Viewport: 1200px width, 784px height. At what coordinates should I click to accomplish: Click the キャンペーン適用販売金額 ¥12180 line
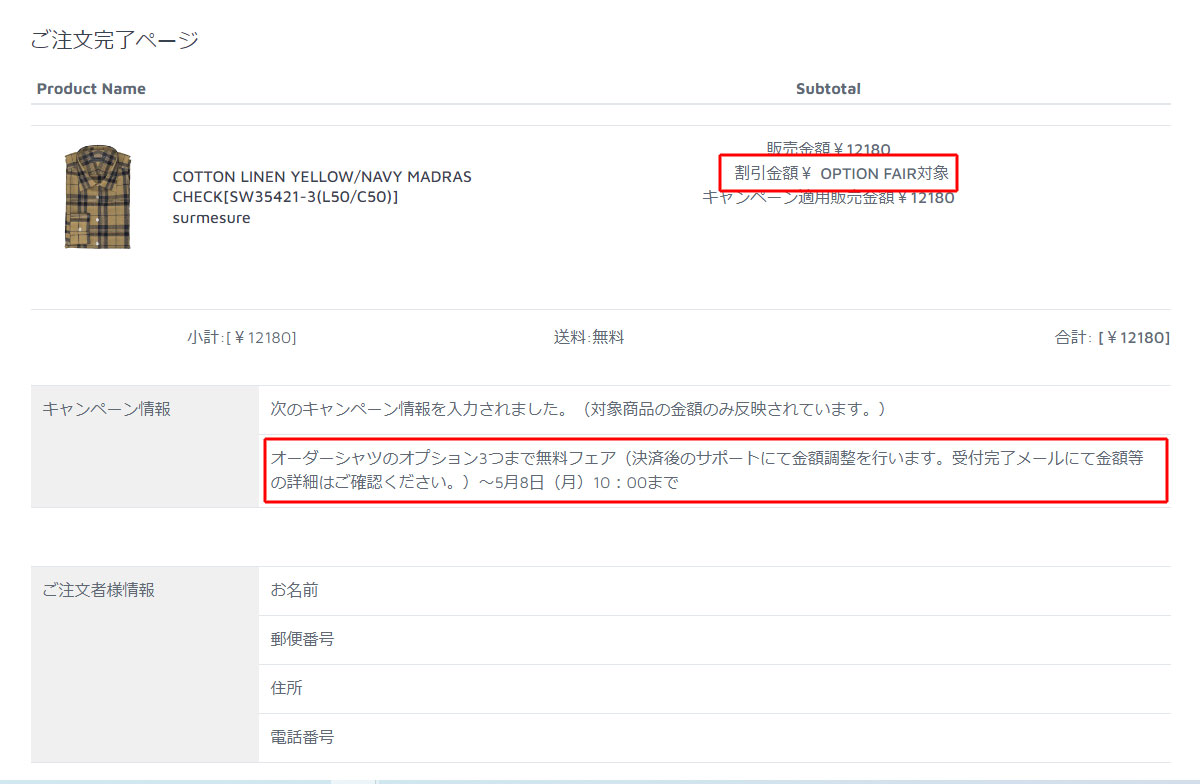pos(828,198)
